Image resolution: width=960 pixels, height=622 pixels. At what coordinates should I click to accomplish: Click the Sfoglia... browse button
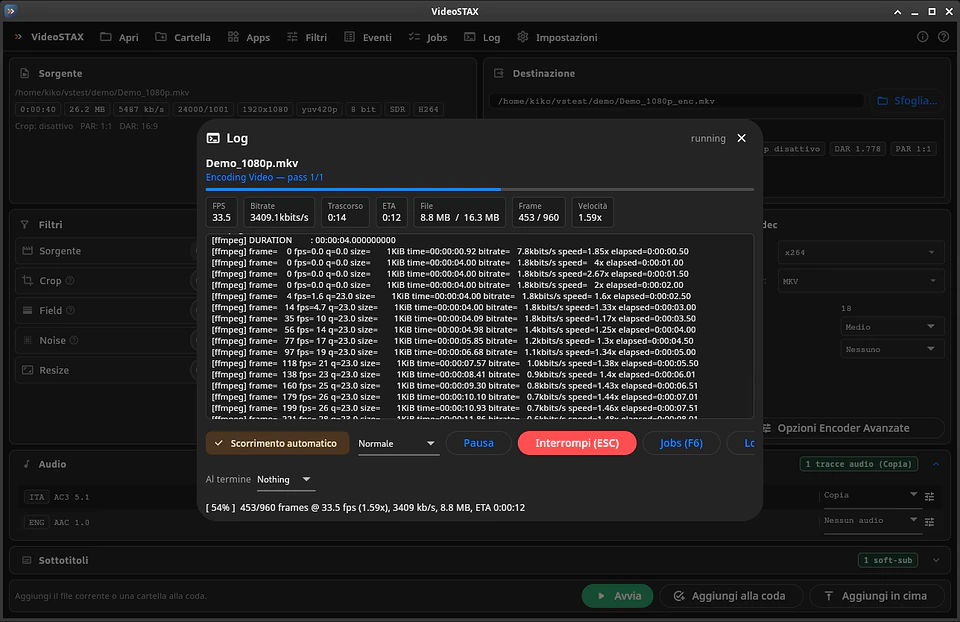[907, 101]
